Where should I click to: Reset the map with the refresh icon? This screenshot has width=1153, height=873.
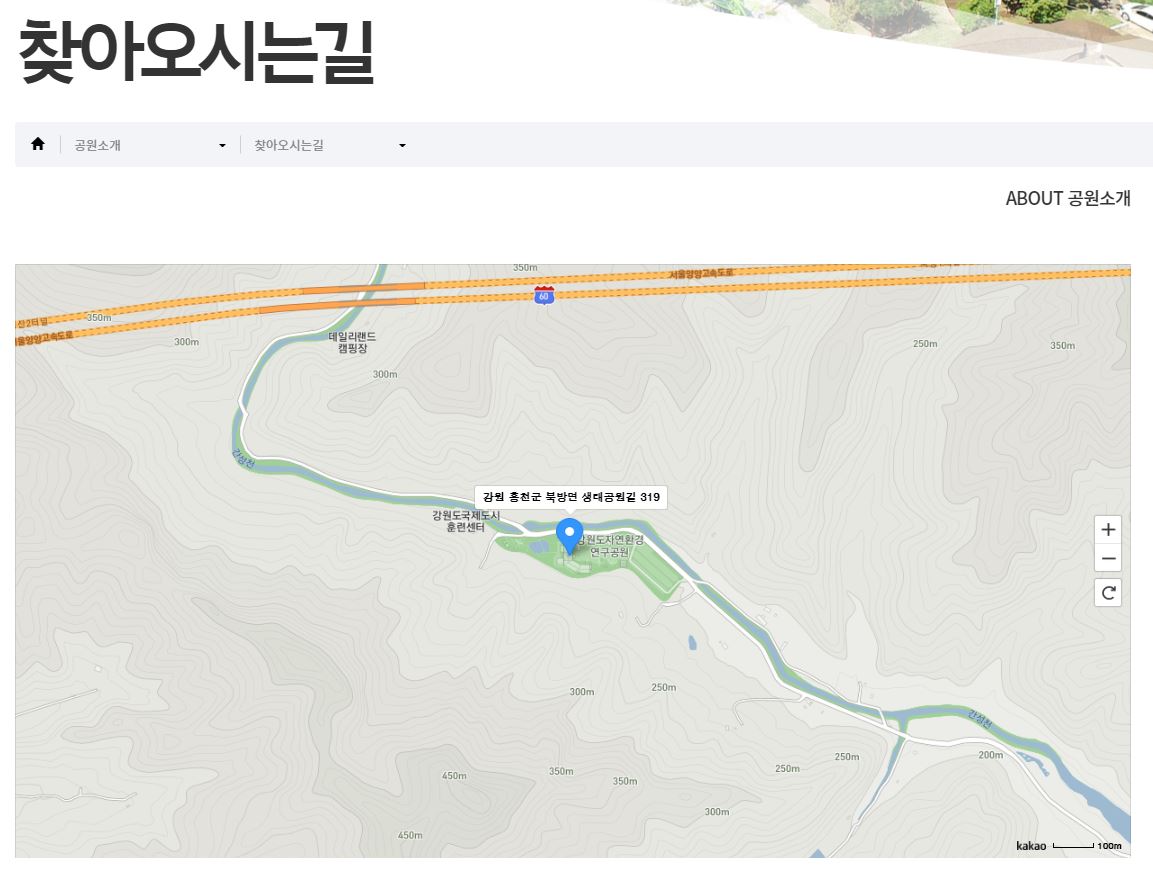pyautogui.click(x=1108, y=593)
